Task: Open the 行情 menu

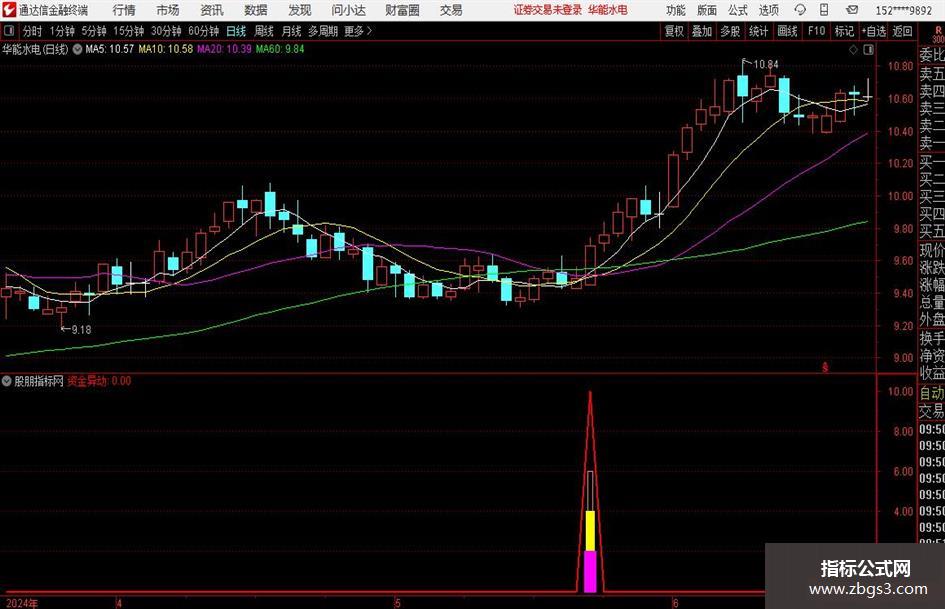Action: [124, 10]
